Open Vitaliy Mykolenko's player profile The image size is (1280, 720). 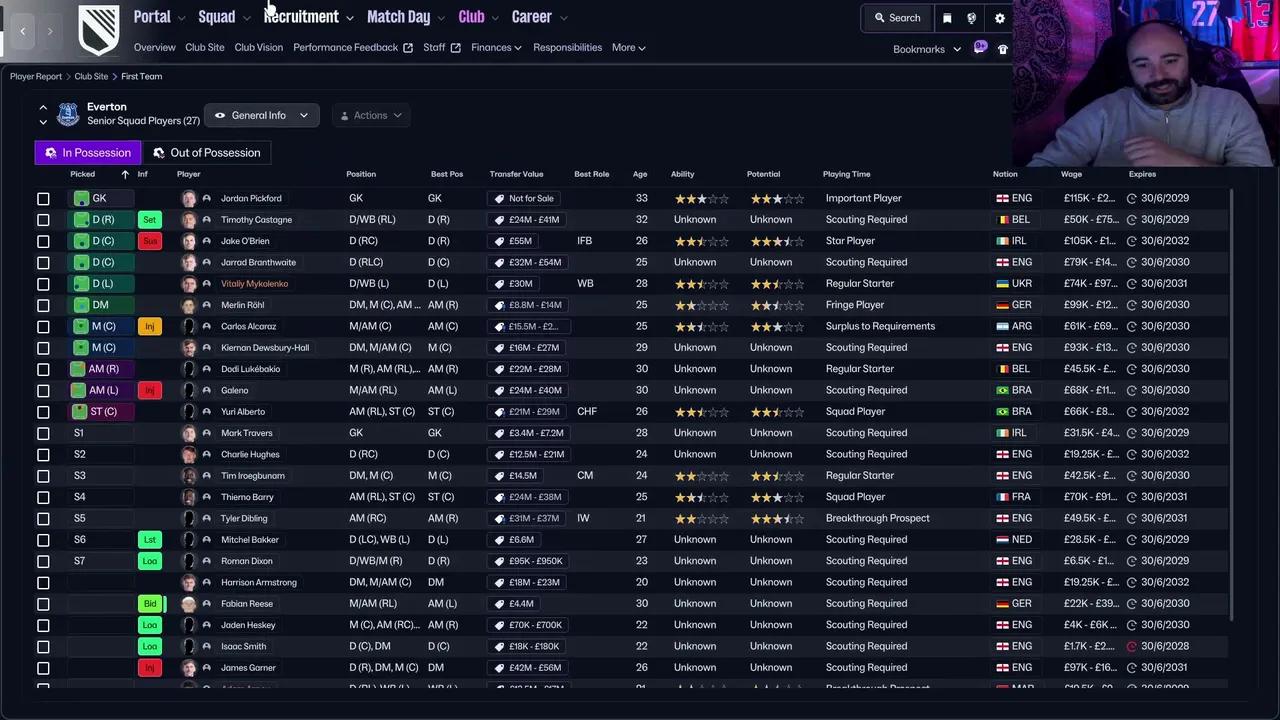[254, 284]
